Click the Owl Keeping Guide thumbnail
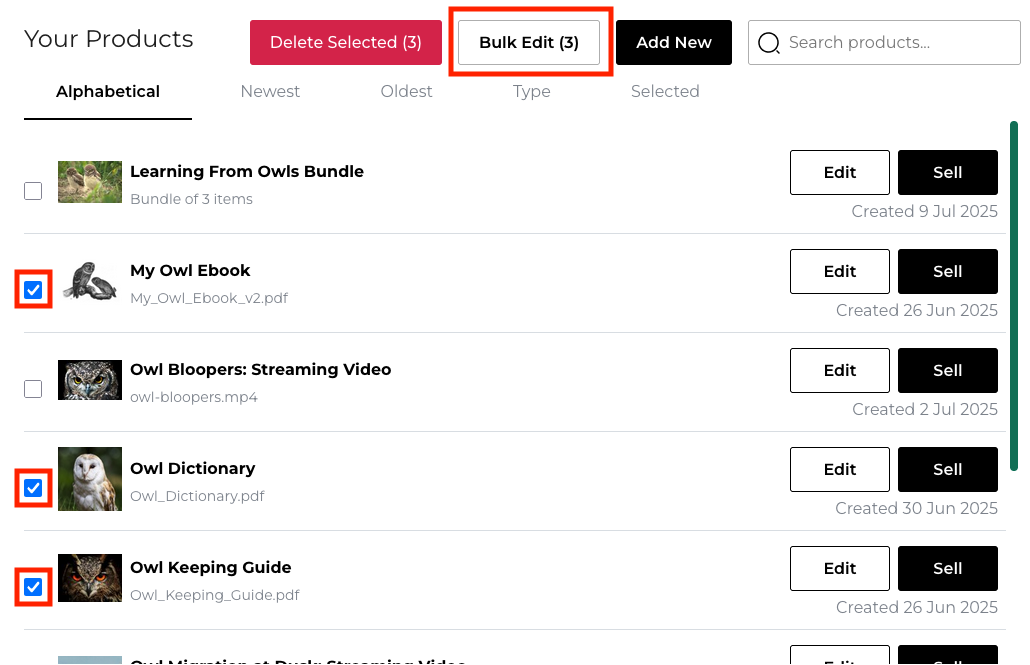1030x665 pixels. click(90, 578)
